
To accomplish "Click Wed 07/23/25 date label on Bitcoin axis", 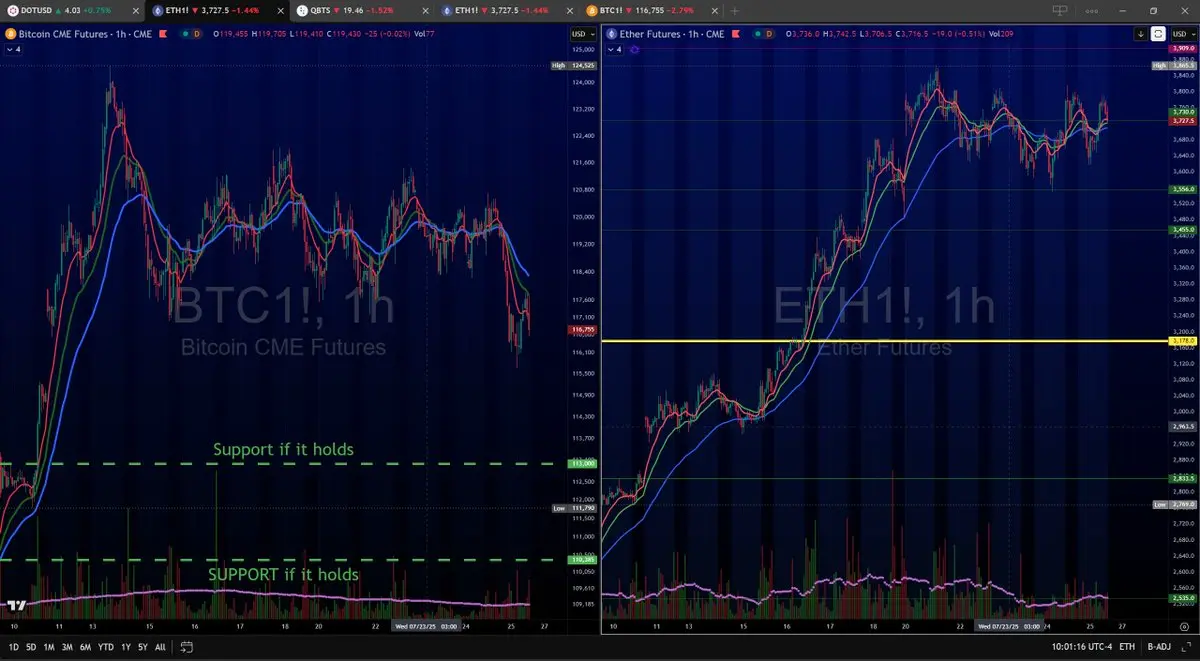I will tap(428, 627).
